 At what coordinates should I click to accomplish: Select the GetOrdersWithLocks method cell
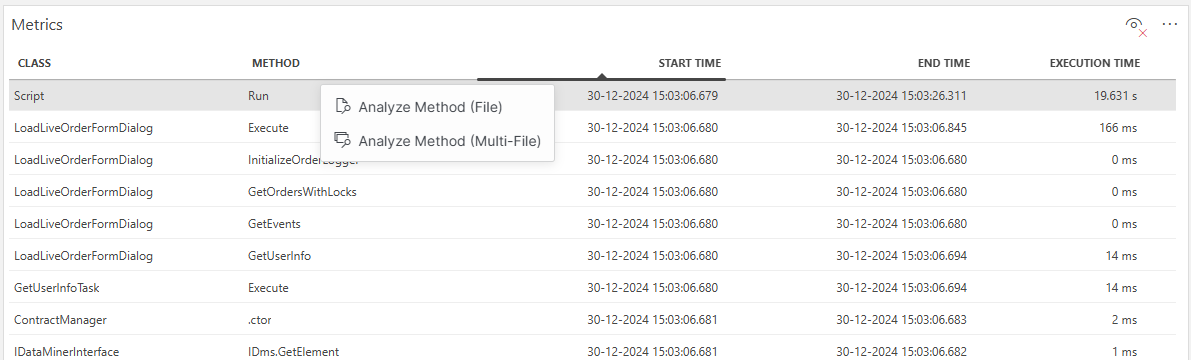point(302,192)
